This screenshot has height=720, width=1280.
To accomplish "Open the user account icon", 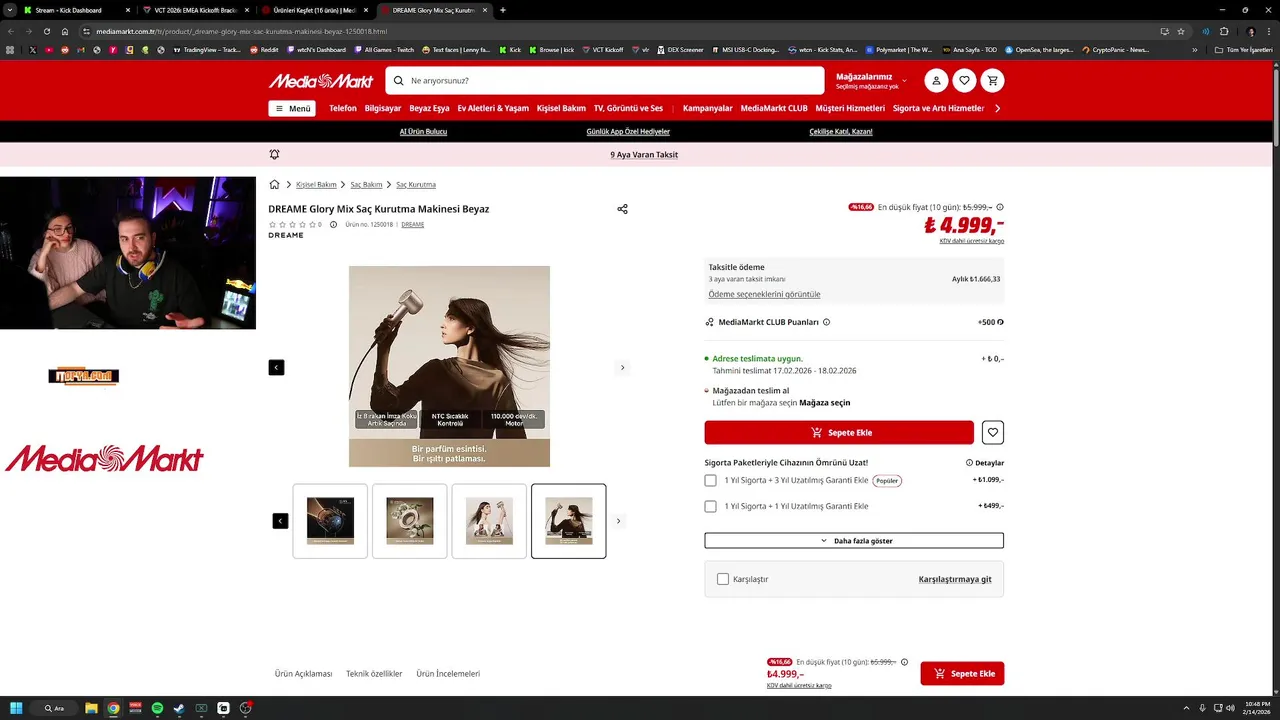I will click(936, 81).
